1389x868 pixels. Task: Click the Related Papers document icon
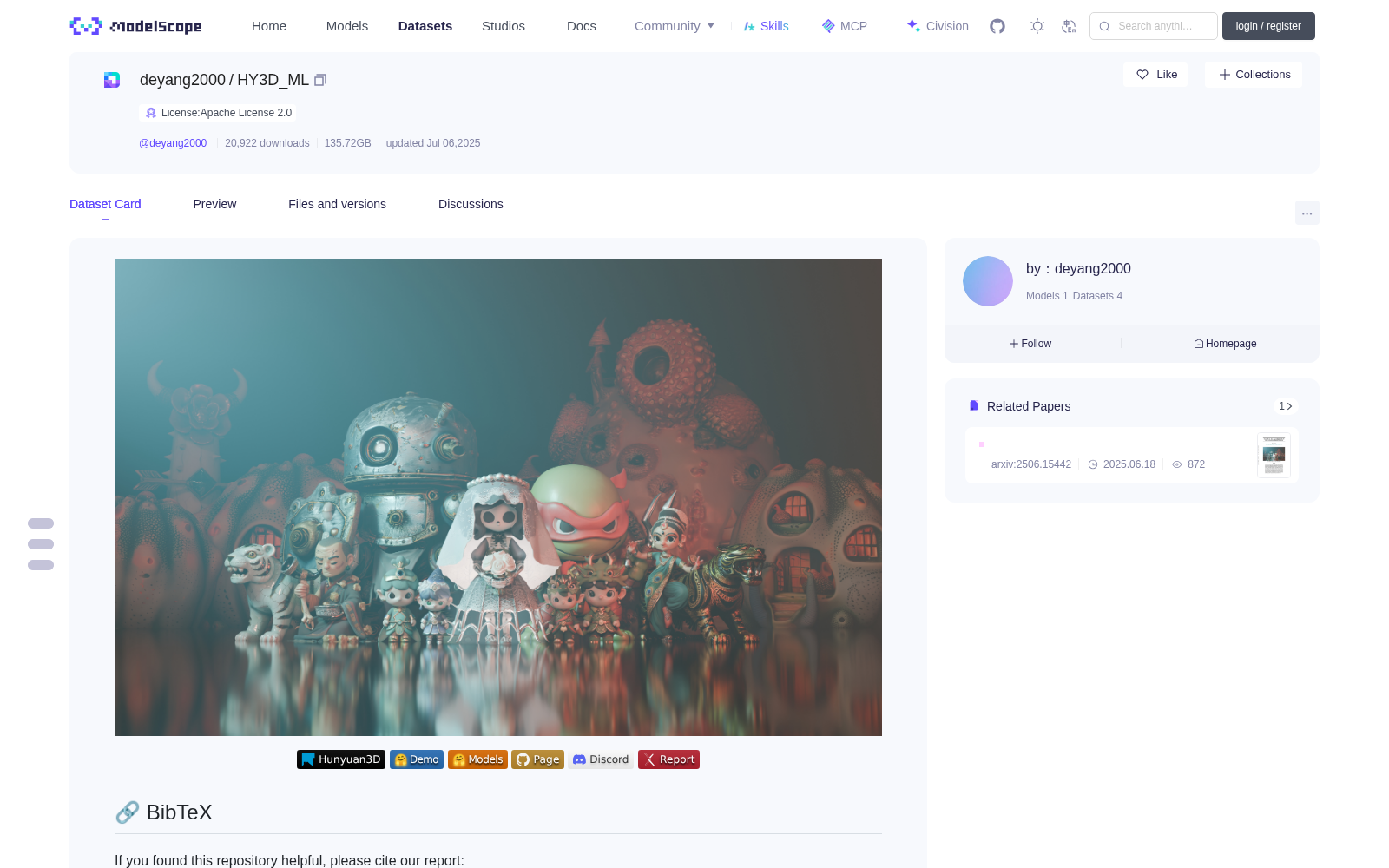point(974,406)
